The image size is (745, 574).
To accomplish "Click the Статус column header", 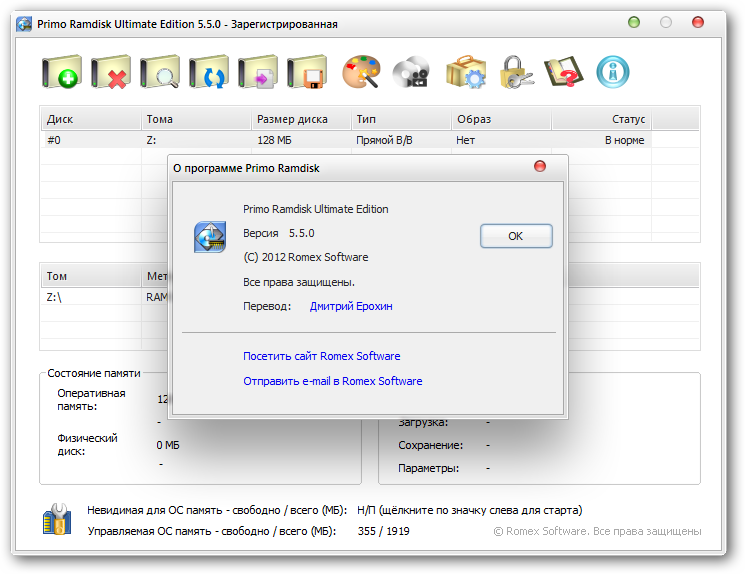I will tap(602, 119).
